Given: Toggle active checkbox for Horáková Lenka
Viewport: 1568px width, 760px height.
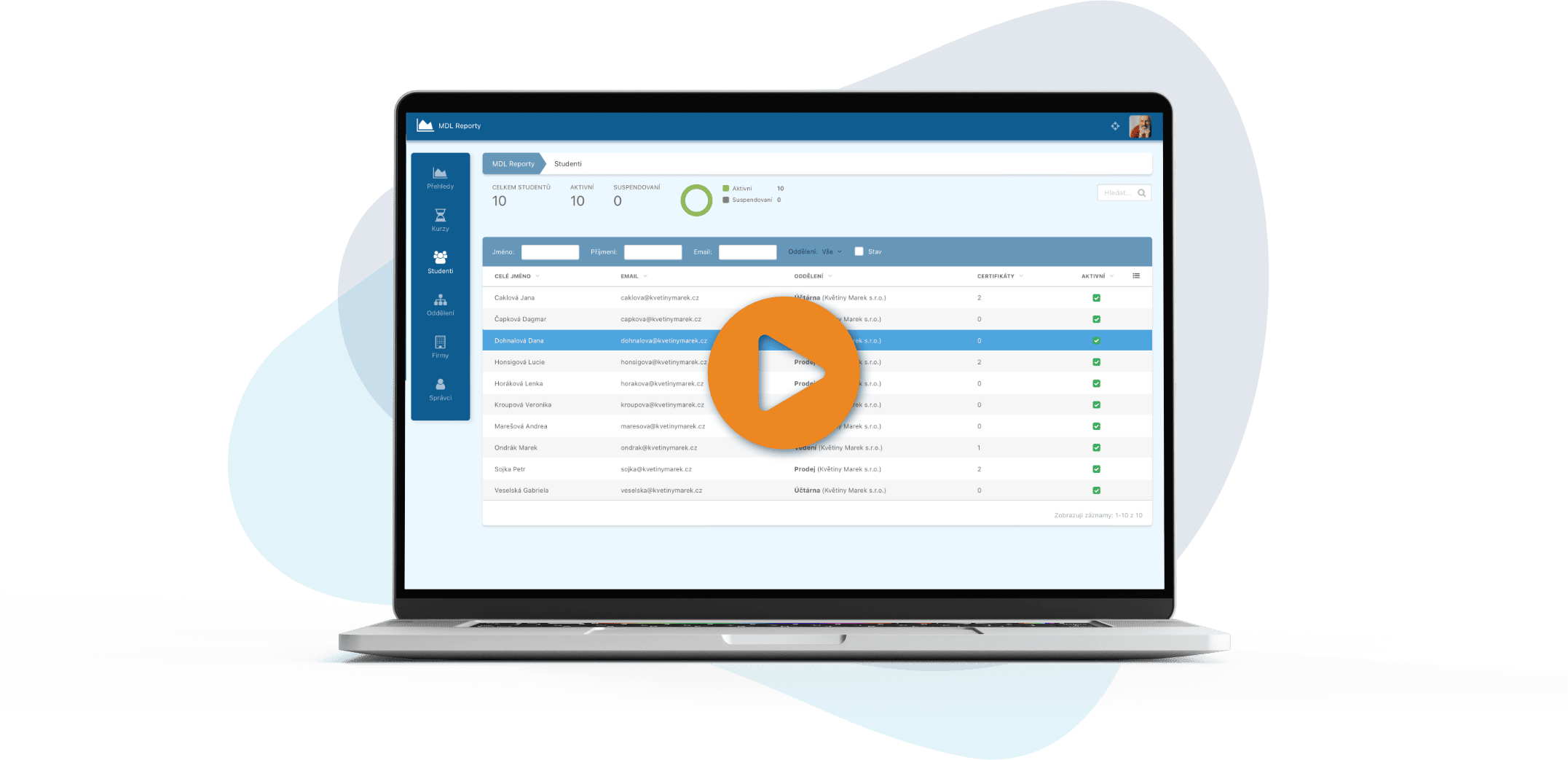Looking at the screenshot, I should click(x=1096, y=383).
